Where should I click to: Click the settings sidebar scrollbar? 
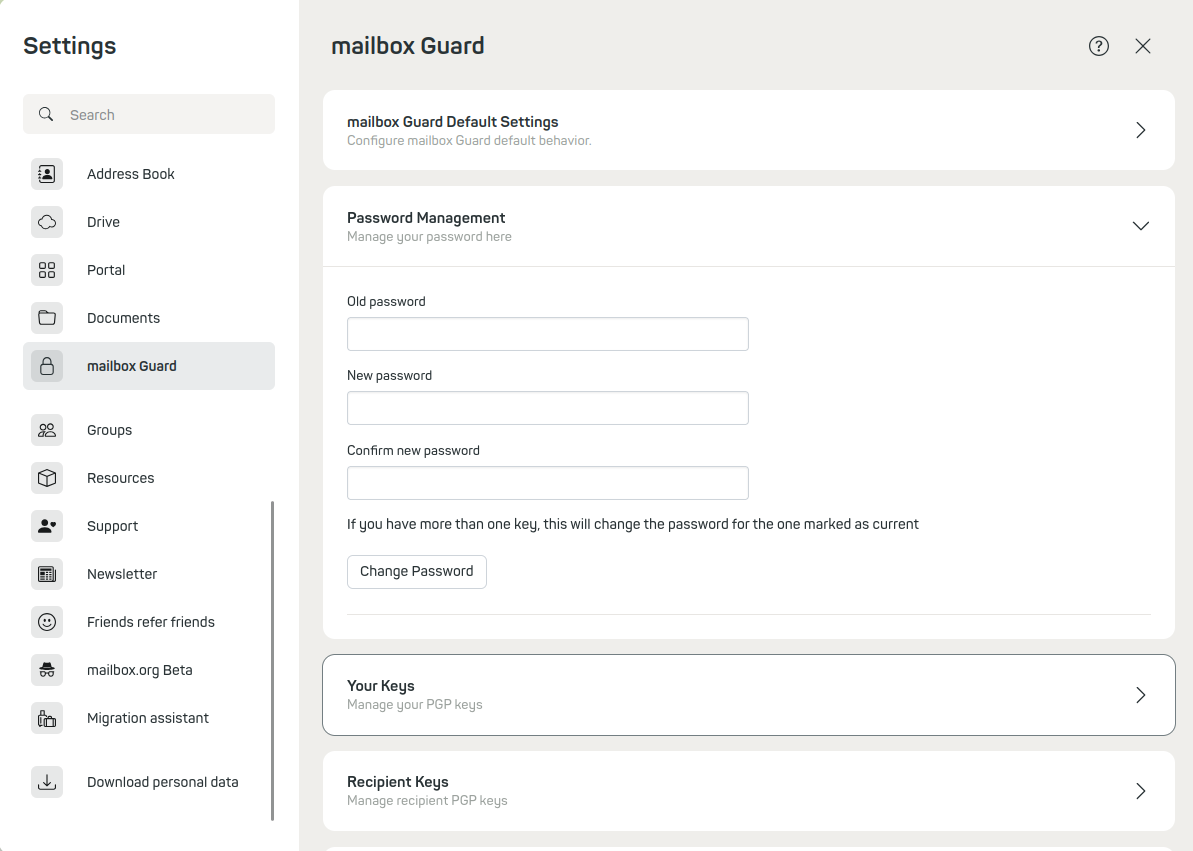pos(272,660)
